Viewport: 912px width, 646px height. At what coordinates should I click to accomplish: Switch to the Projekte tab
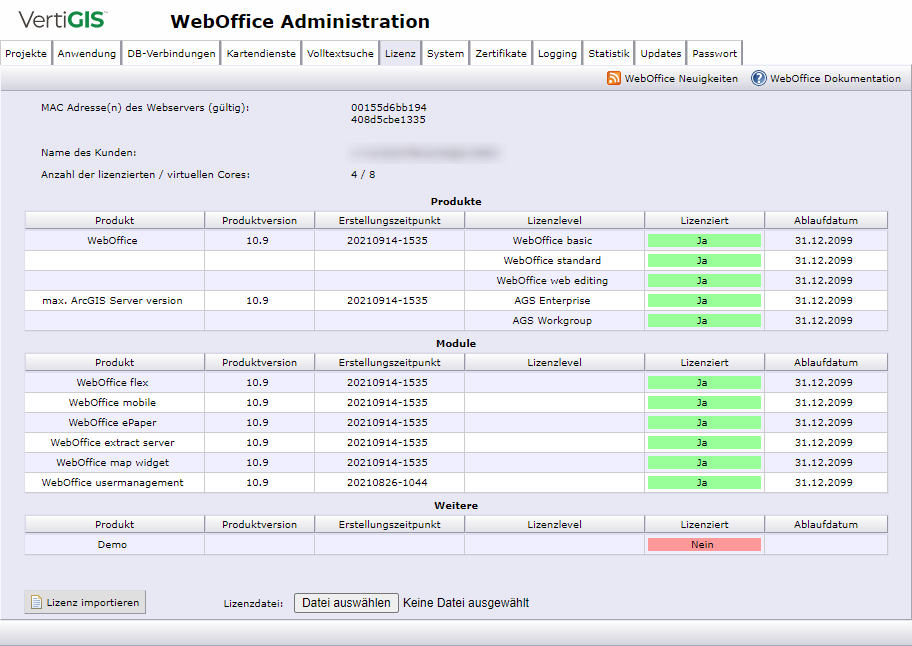(x=26, y=53)
